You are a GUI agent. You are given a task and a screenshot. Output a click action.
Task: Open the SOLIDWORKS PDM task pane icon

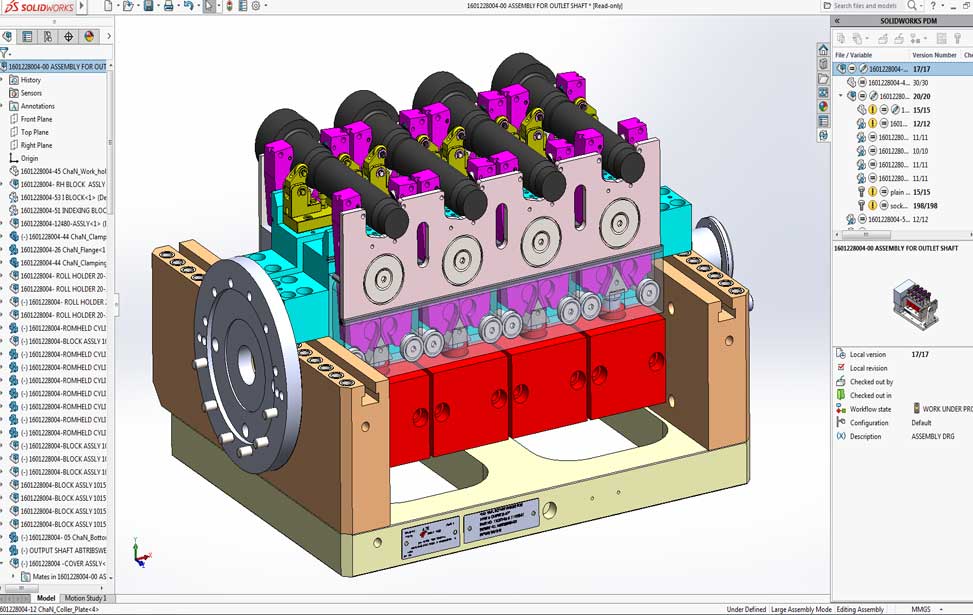click(x=823, y=135)
